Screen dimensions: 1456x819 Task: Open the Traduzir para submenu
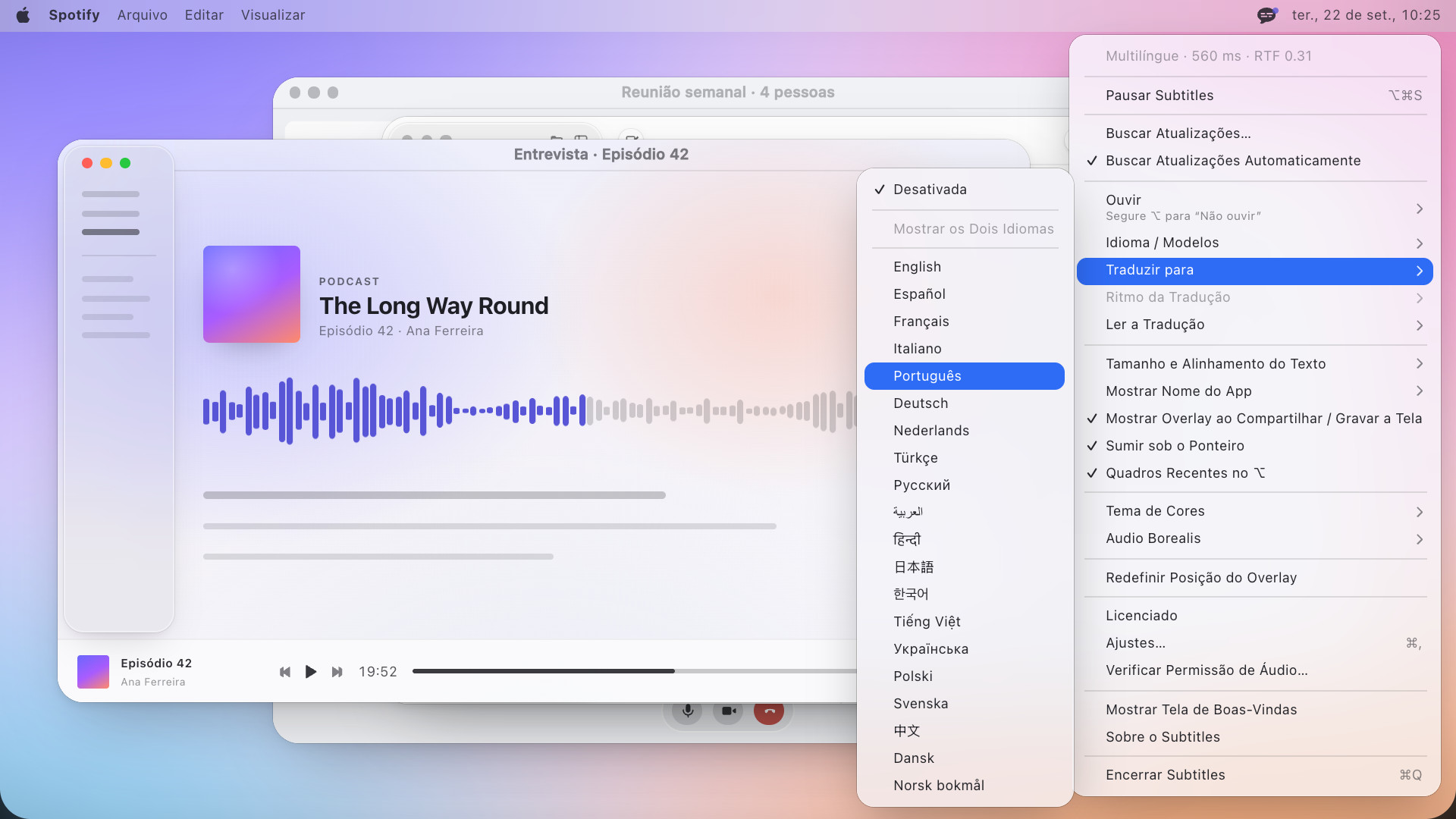click(1255, 271)
